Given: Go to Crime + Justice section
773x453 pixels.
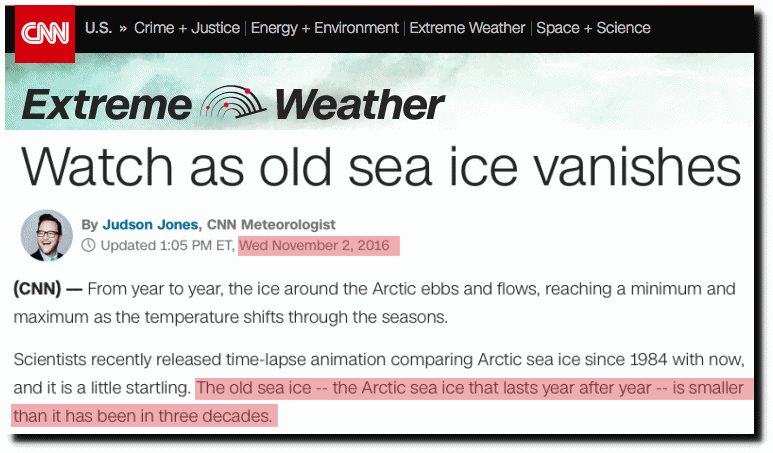Looking at the screenshot, I should [x=187, y=28].
